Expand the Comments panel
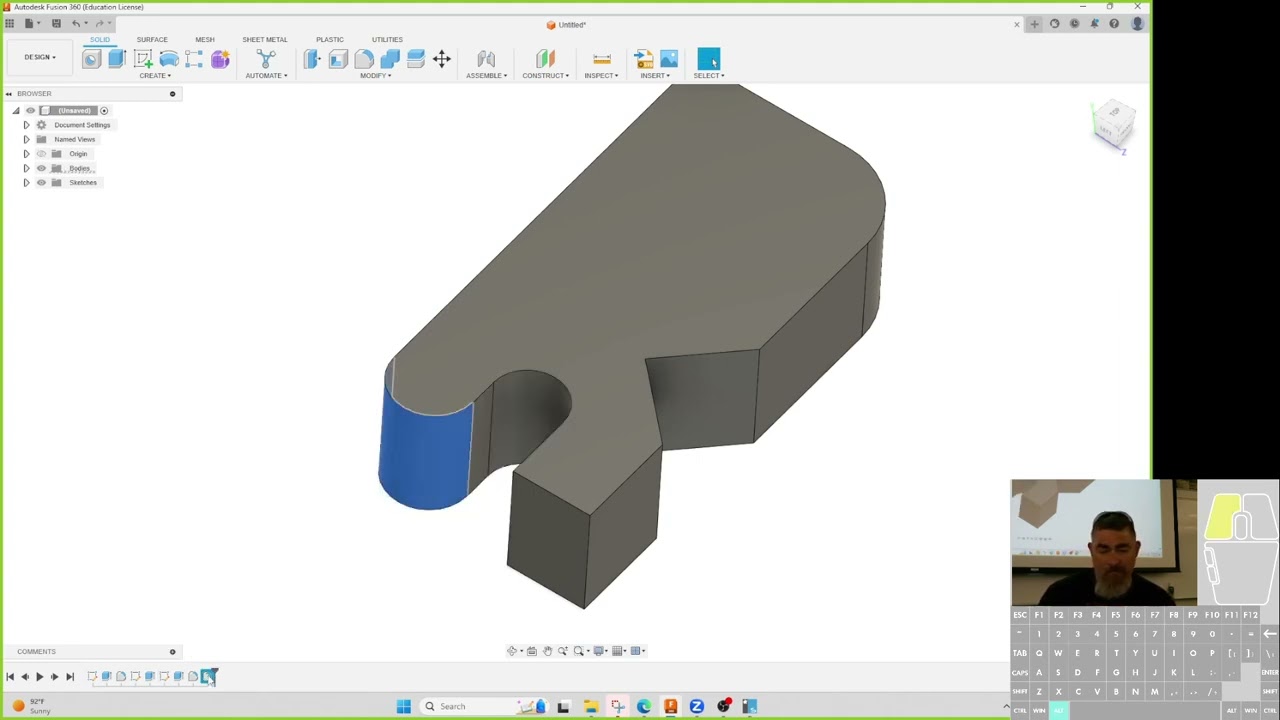Image resolution: width=1280 pixels, height=720 pixels. click(x=172, y=652)
